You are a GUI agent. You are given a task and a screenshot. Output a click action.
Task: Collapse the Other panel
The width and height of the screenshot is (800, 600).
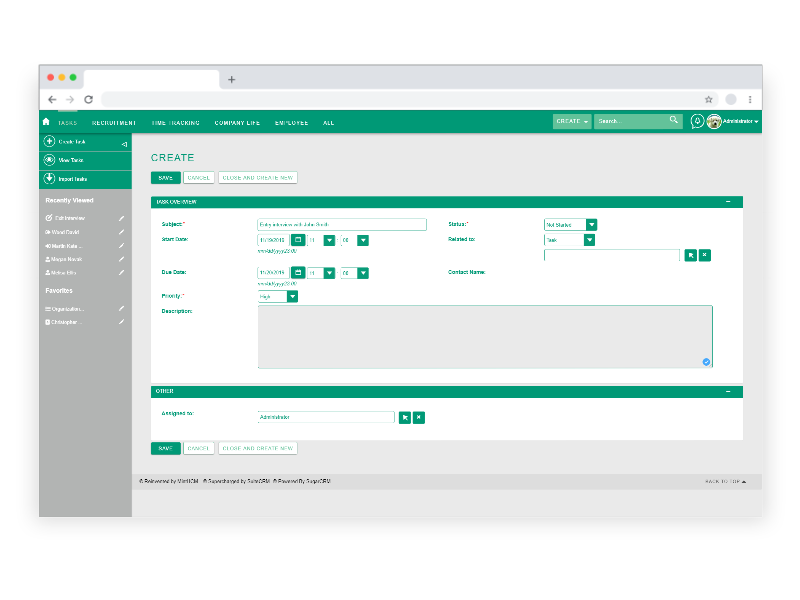point(728,391)
